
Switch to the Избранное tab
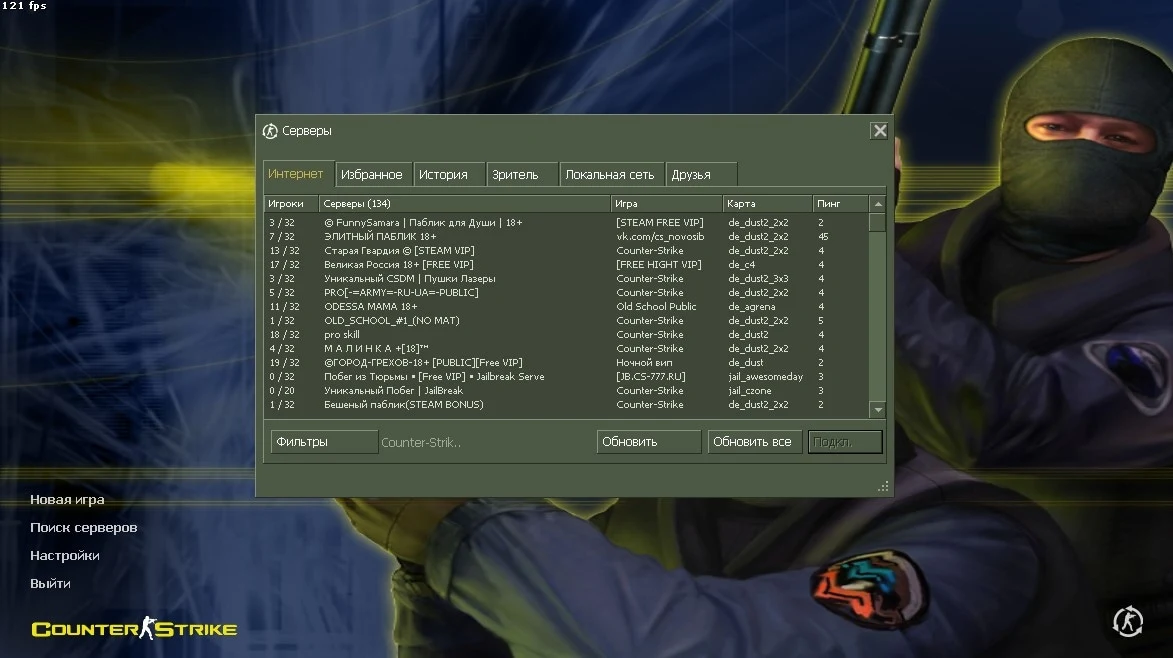[x=372, y=174]
